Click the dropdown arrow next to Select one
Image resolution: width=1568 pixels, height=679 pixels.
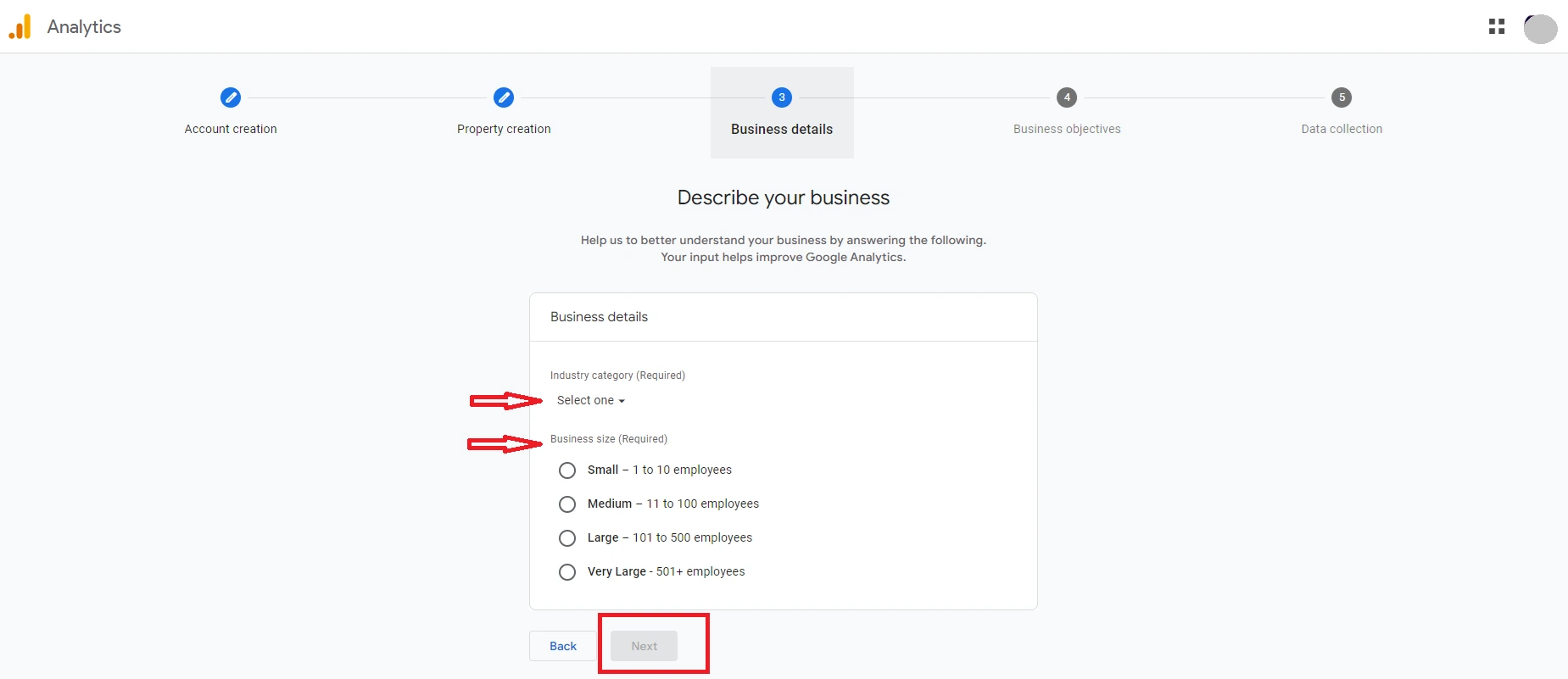tap(622, 401)
